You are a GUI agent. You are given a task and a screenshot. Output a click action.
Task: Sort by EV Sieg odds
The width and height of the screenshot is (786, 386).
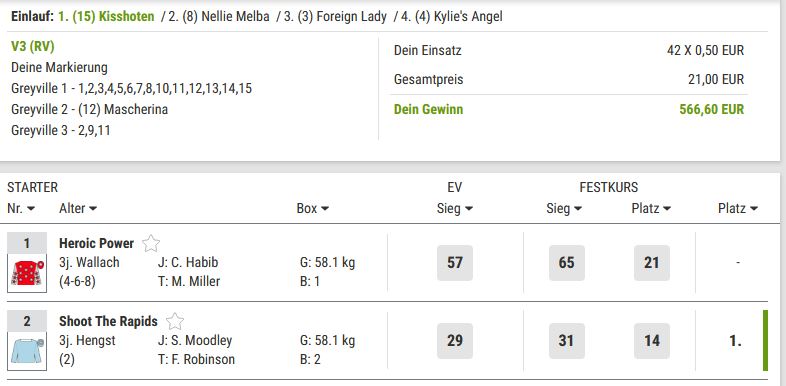[x=455, y=209]
